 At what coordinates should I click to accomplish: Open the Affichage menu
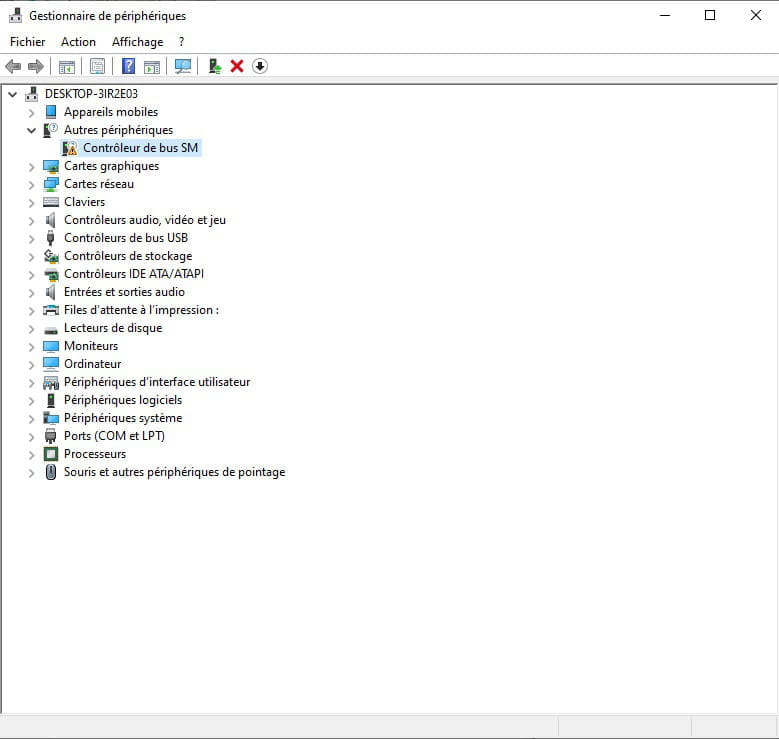(138, 42)
